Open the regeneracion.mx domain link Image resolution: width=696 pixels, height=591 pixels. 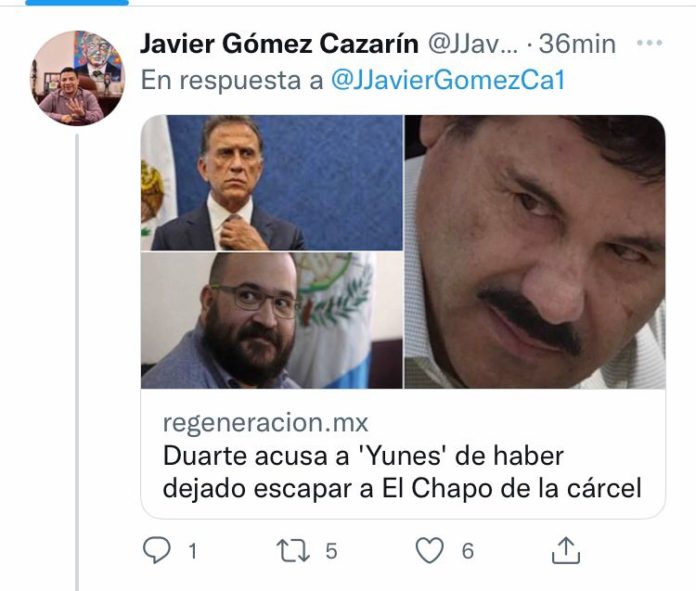tap(265, 422)
